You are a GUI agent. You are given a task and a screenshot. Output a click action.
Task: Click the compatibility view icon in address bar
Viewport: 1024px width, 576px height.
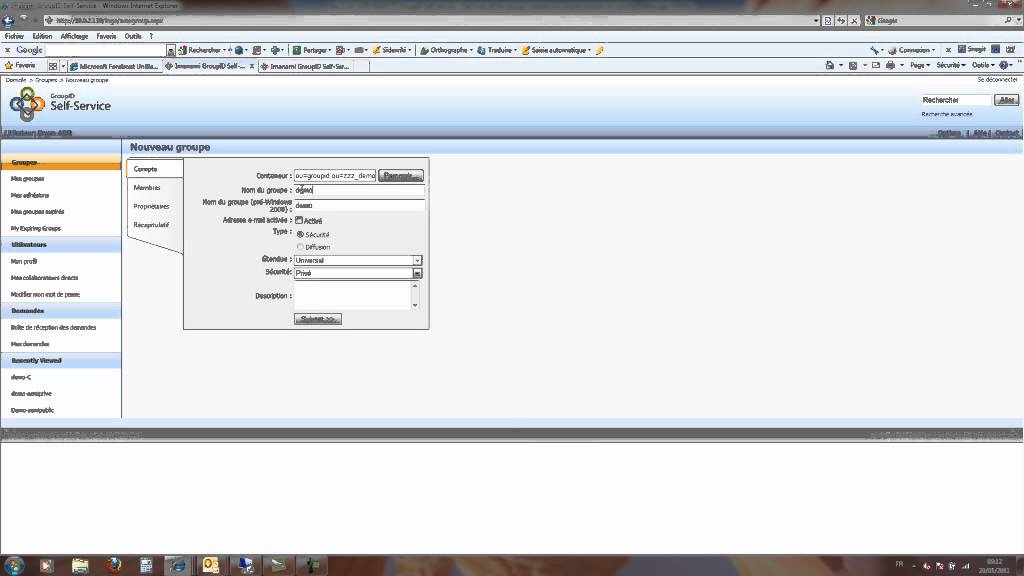coord(828,20)
